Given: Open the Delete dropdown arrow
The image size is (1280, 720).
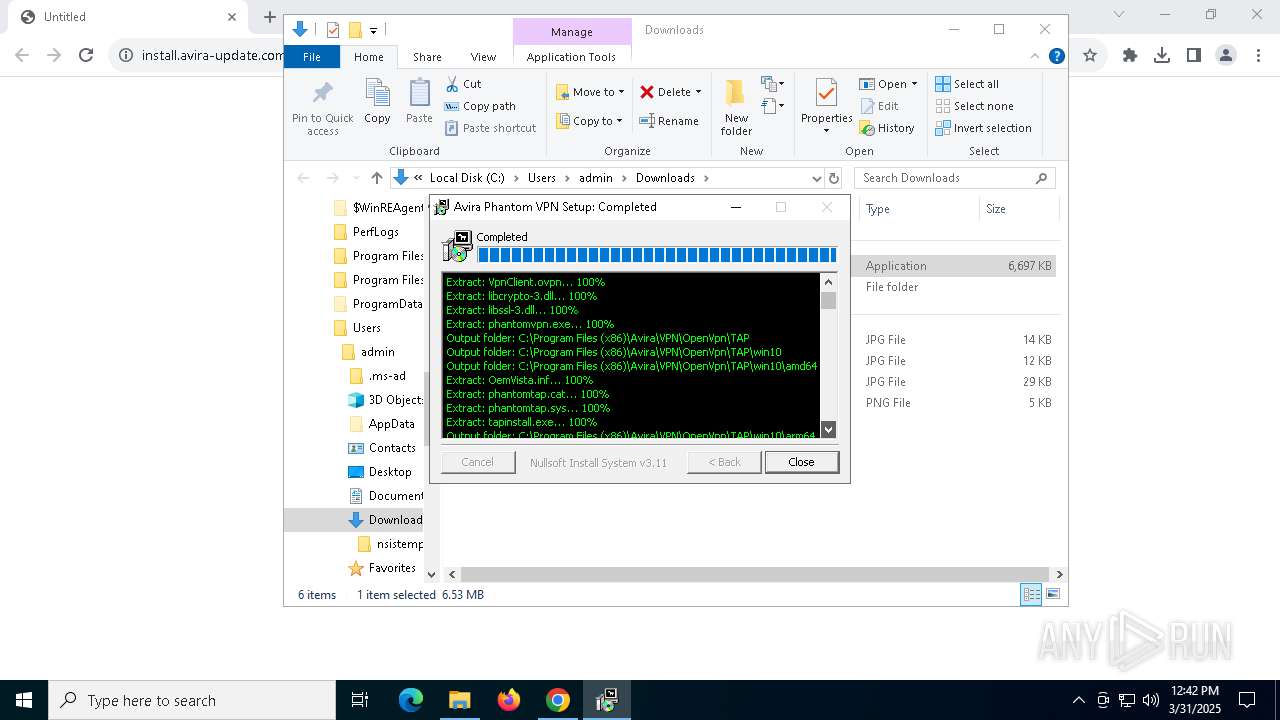Looking at the screenshot, I should [698, 92].
